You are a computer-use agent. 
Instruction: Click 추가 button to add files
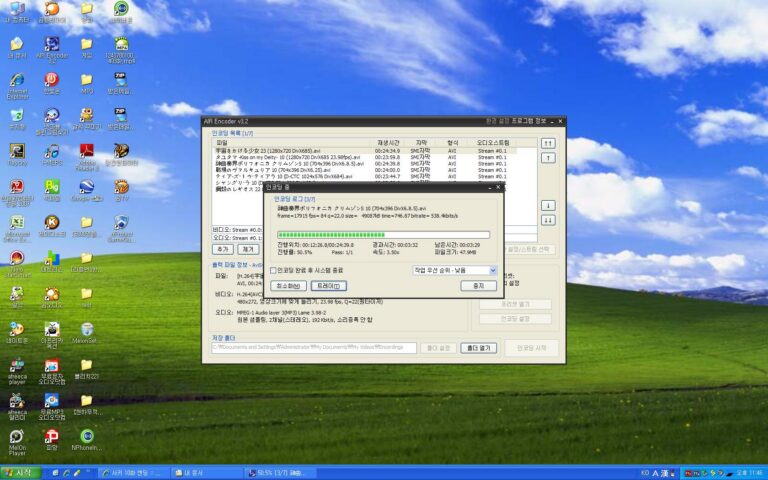222,249
